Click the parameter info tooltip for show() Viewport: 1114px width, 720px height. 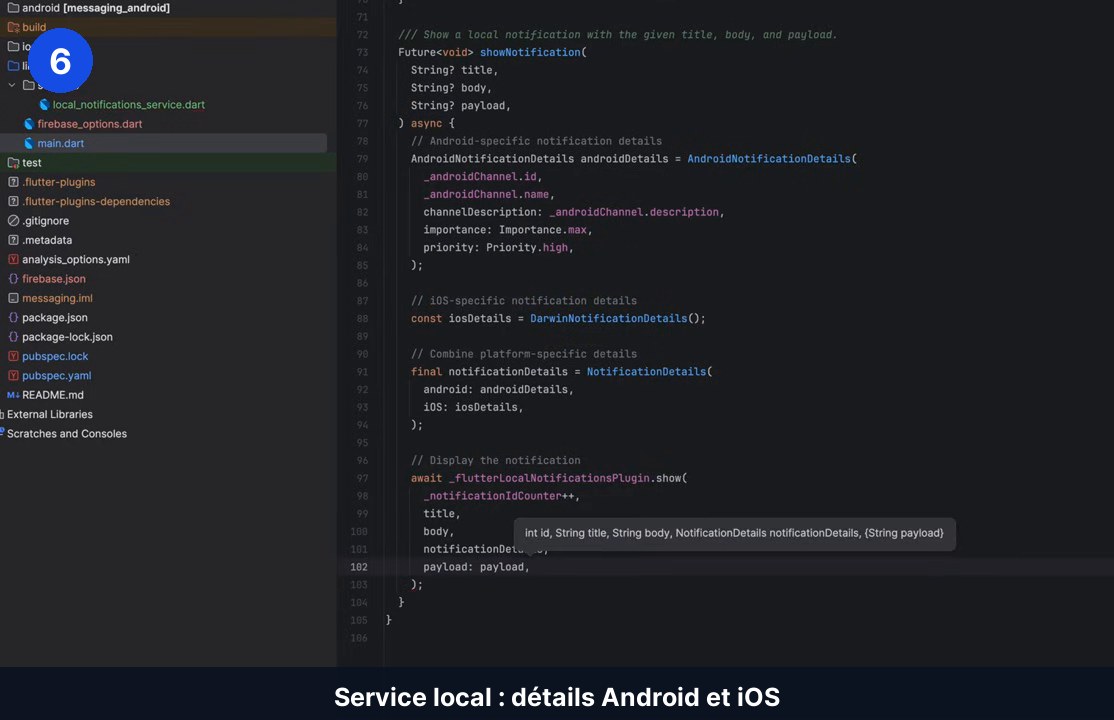coord(735,533)
